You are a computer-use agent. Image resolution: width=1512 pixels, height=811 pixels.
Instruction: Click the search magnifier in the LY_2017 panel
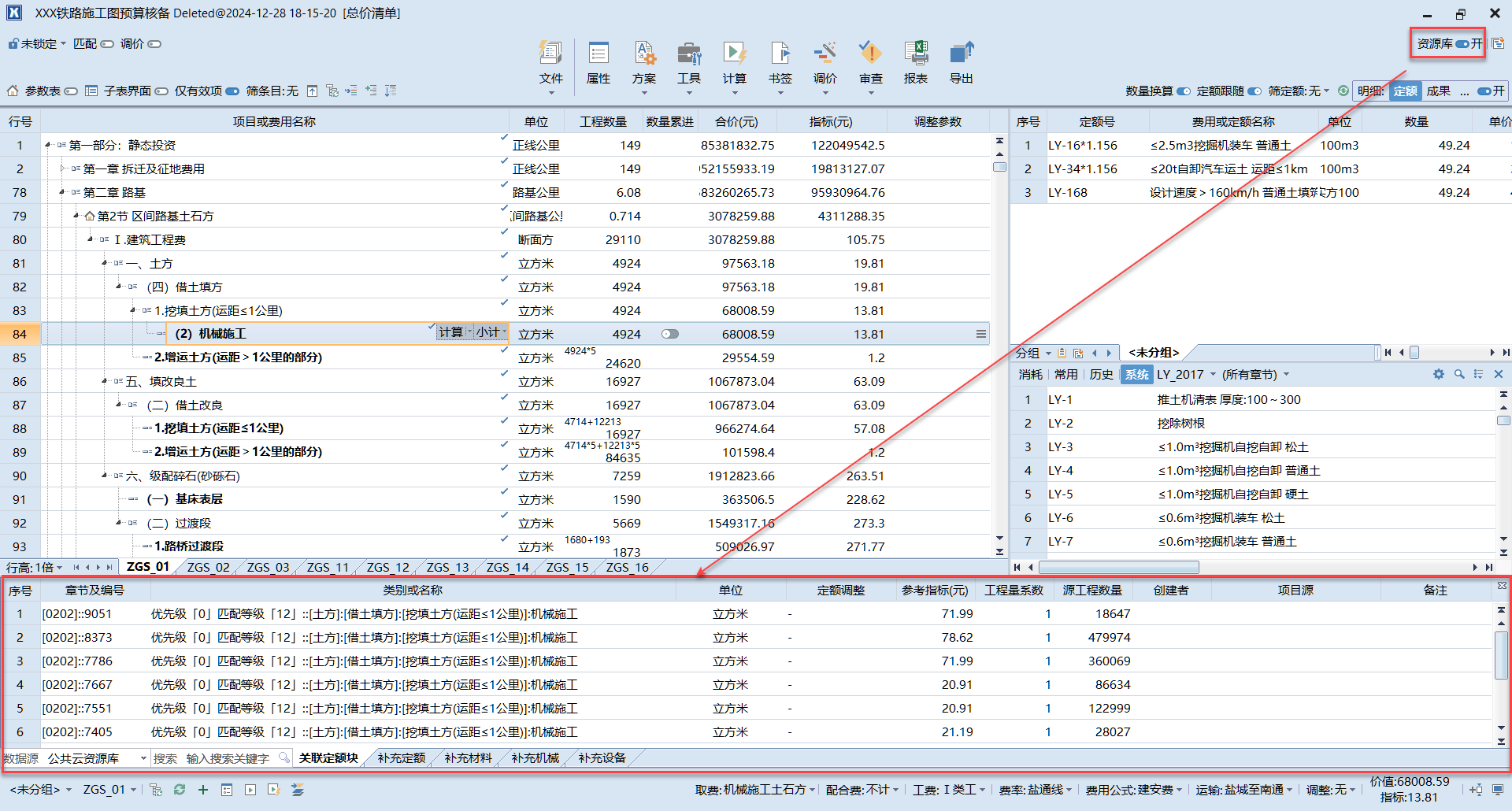click(1459, 374)
